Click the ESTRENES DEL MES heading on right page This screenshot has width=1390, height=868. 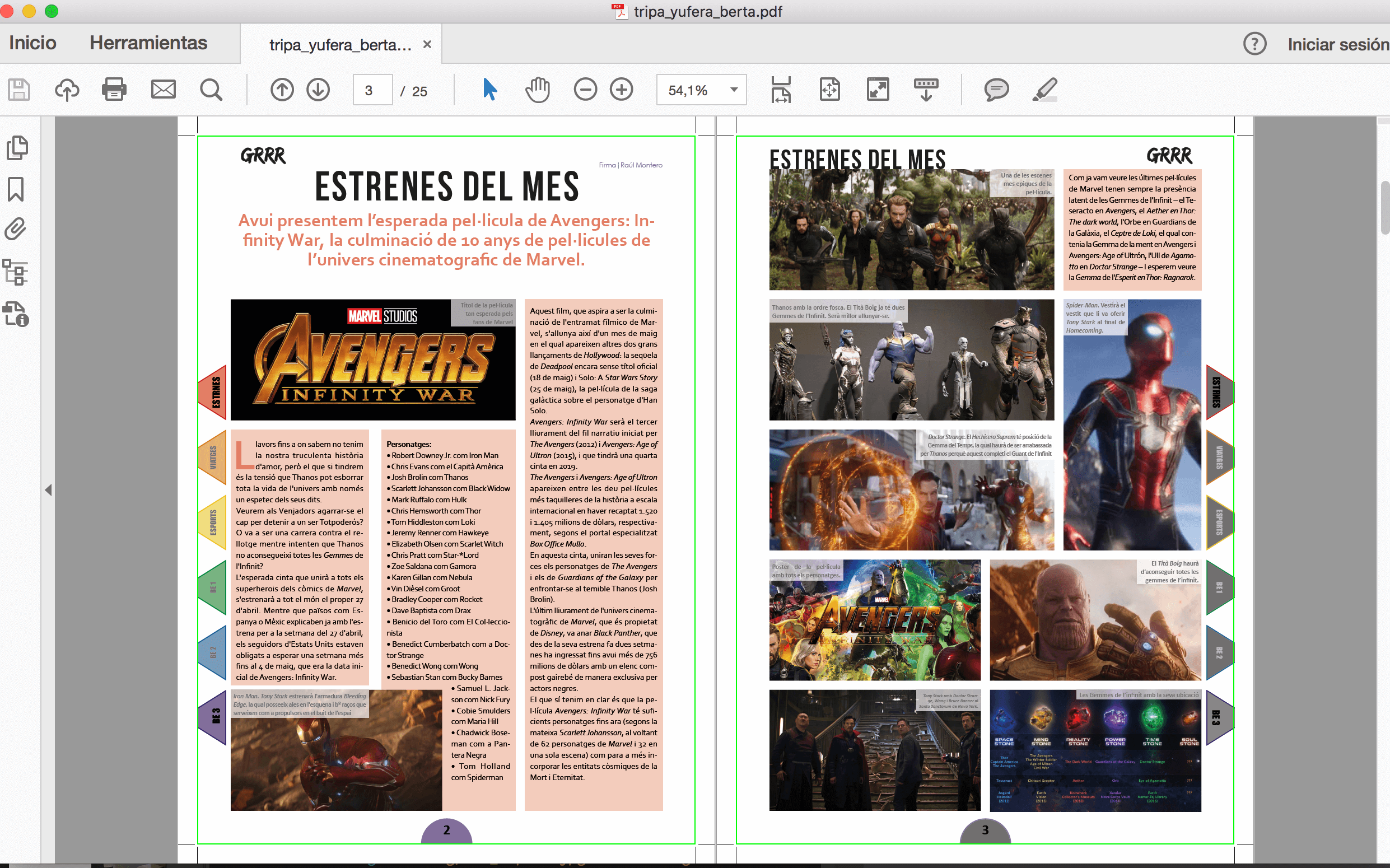click(857, 159)
